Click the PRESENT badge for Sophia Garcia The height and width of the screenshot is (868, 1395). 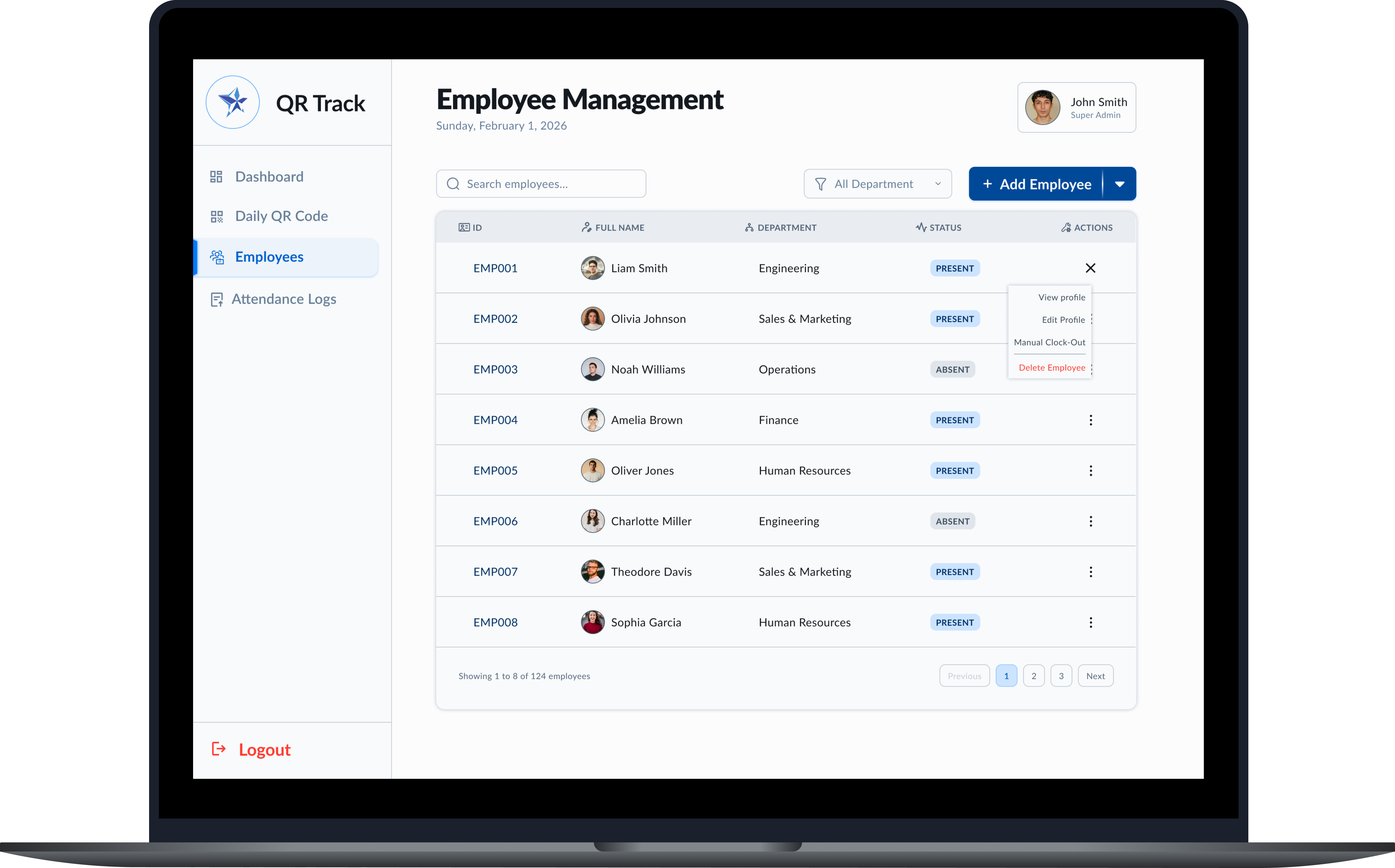pyautogui.click(x=955, y=622)
